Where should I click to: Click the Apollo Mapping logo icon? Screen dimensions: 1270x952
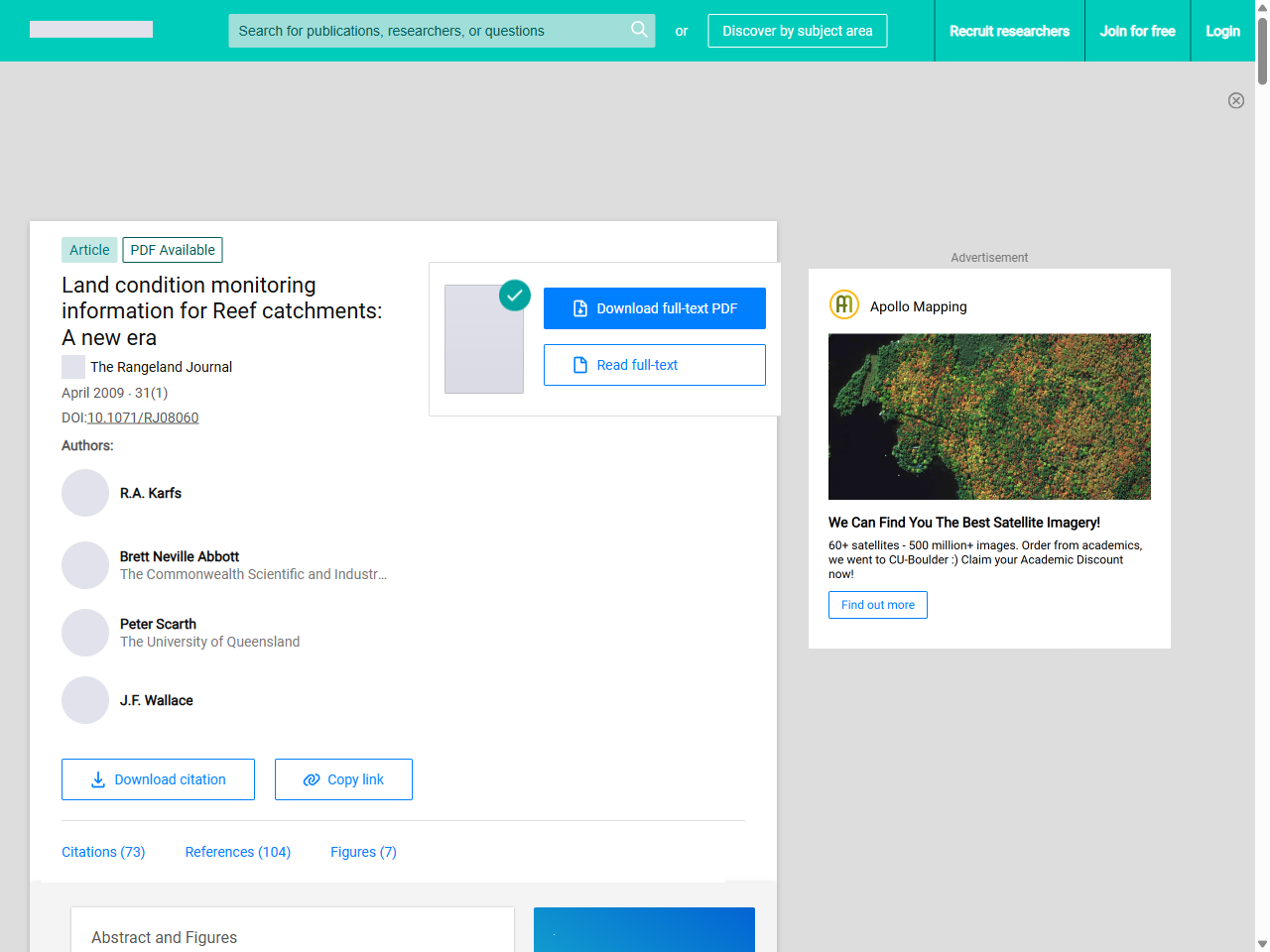[844, 305]
